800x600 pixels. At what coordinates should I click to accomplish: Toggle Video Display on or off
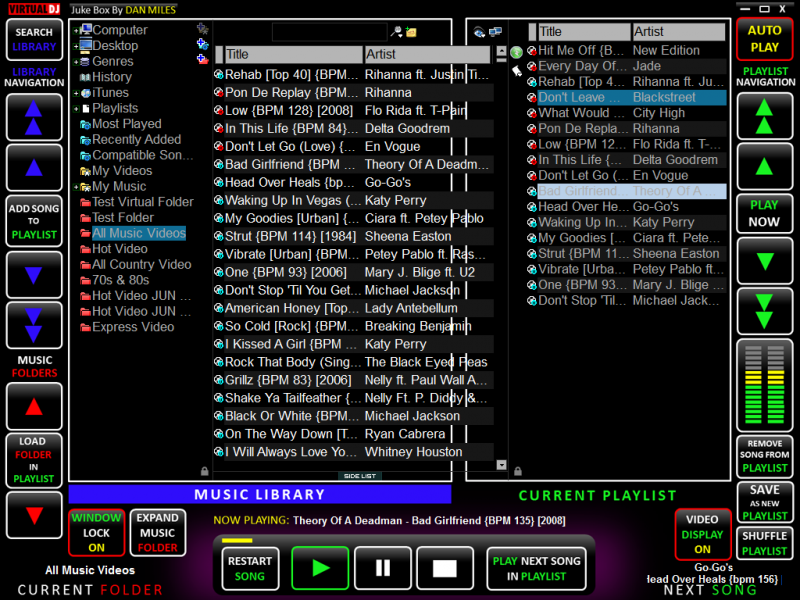coord(702,533)
